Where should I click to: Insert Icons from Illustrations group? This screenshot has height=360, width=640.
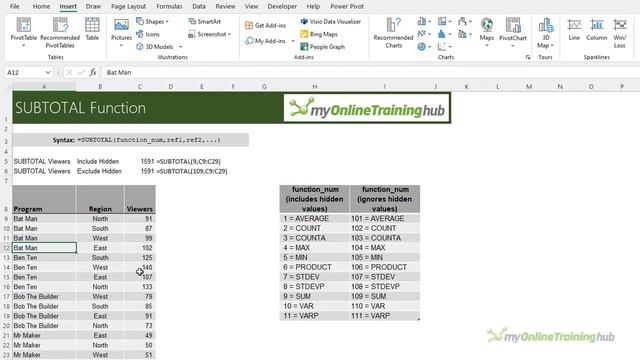(148, 34)
